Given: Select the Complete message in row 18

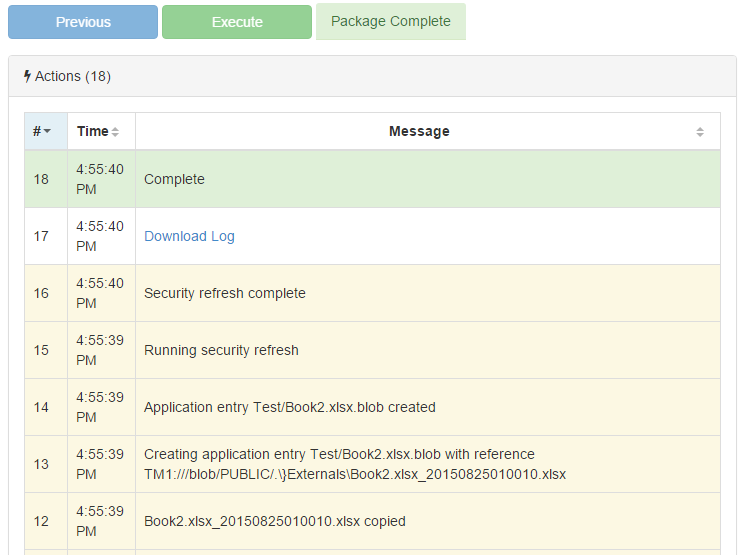Looking at the screenshot, I should point(174,179).
